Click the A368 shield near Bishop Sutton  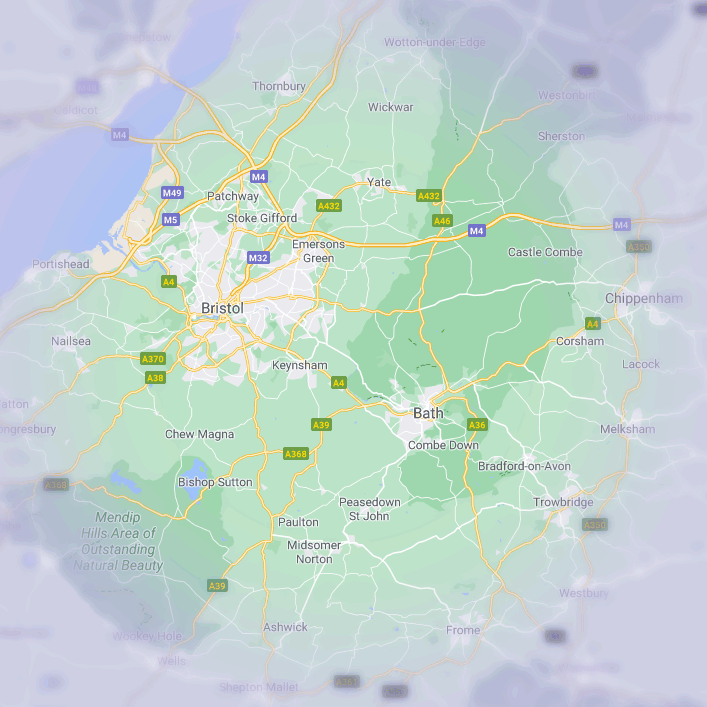[296, 454]
